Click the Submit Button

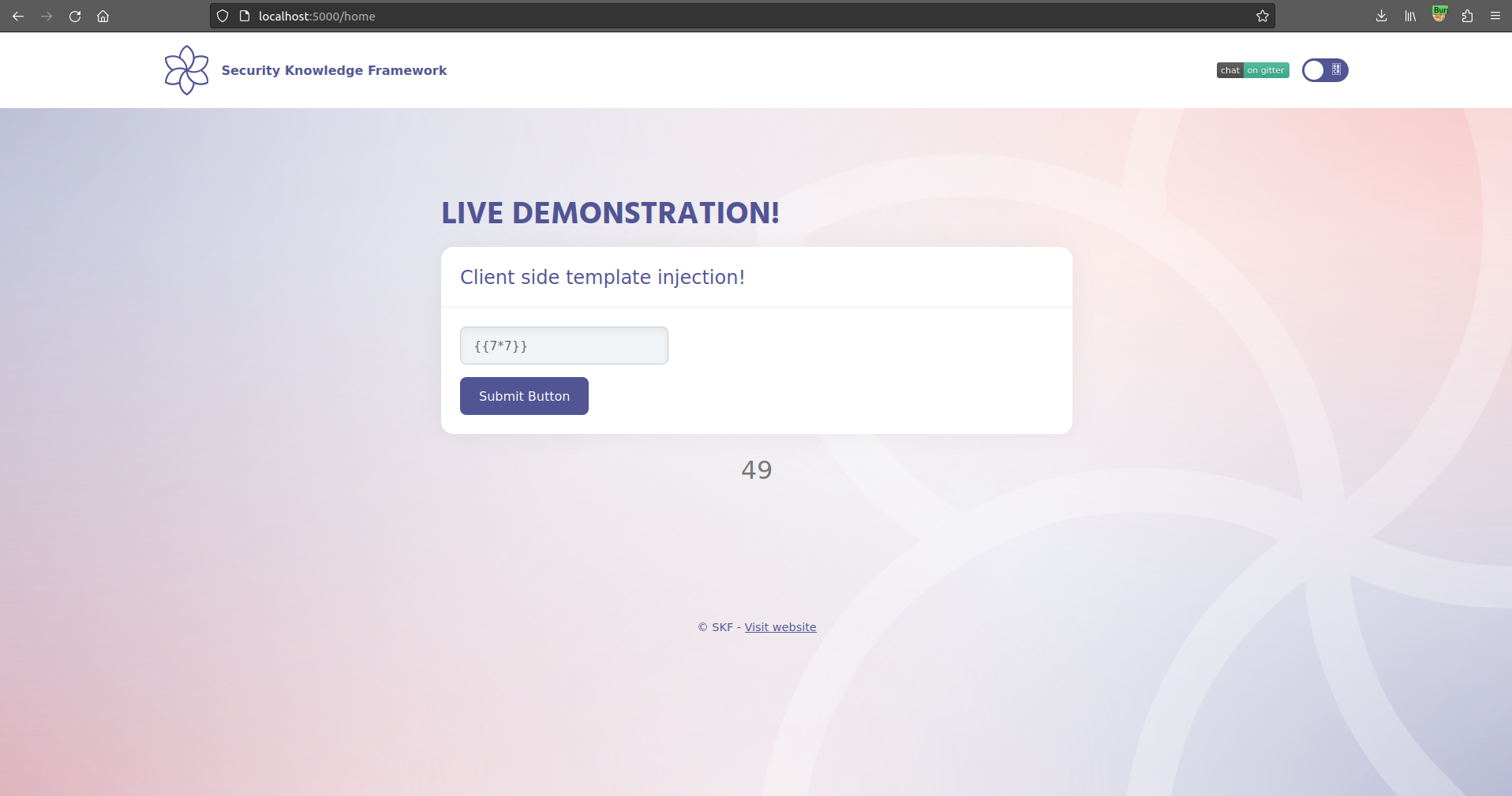[x=524, y=396]
